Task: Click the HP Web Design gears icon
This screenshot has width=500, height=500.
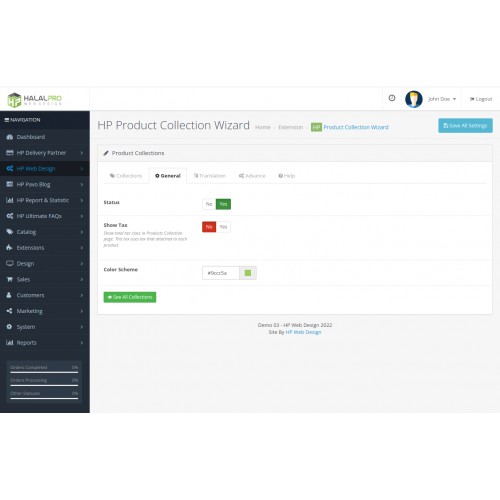Action: click(x=10, y=169)
